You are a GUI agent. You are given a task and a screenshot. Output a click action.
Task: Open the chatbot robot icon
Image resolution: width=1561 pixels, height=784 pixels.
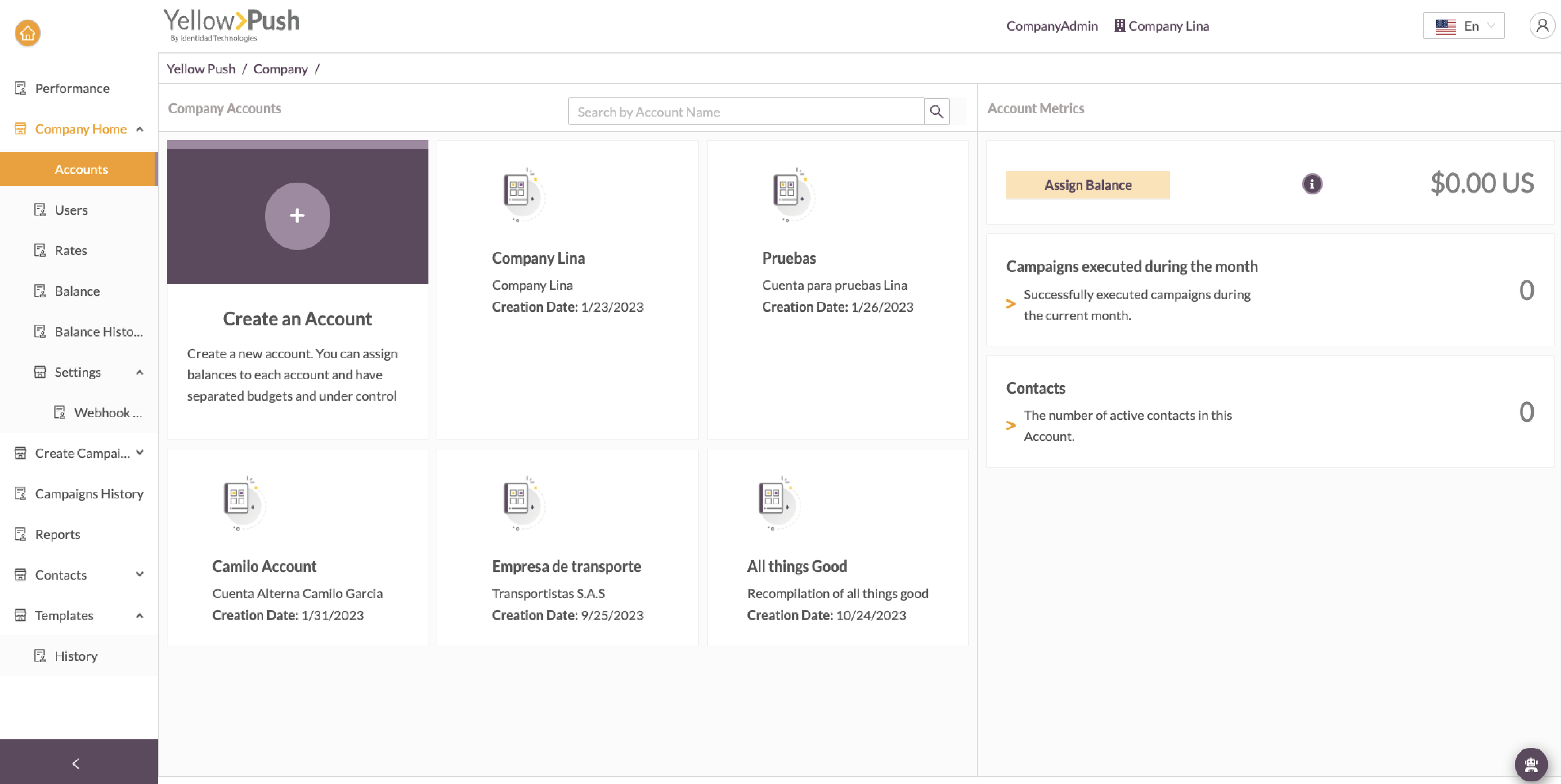click(x=1531, y=764)
